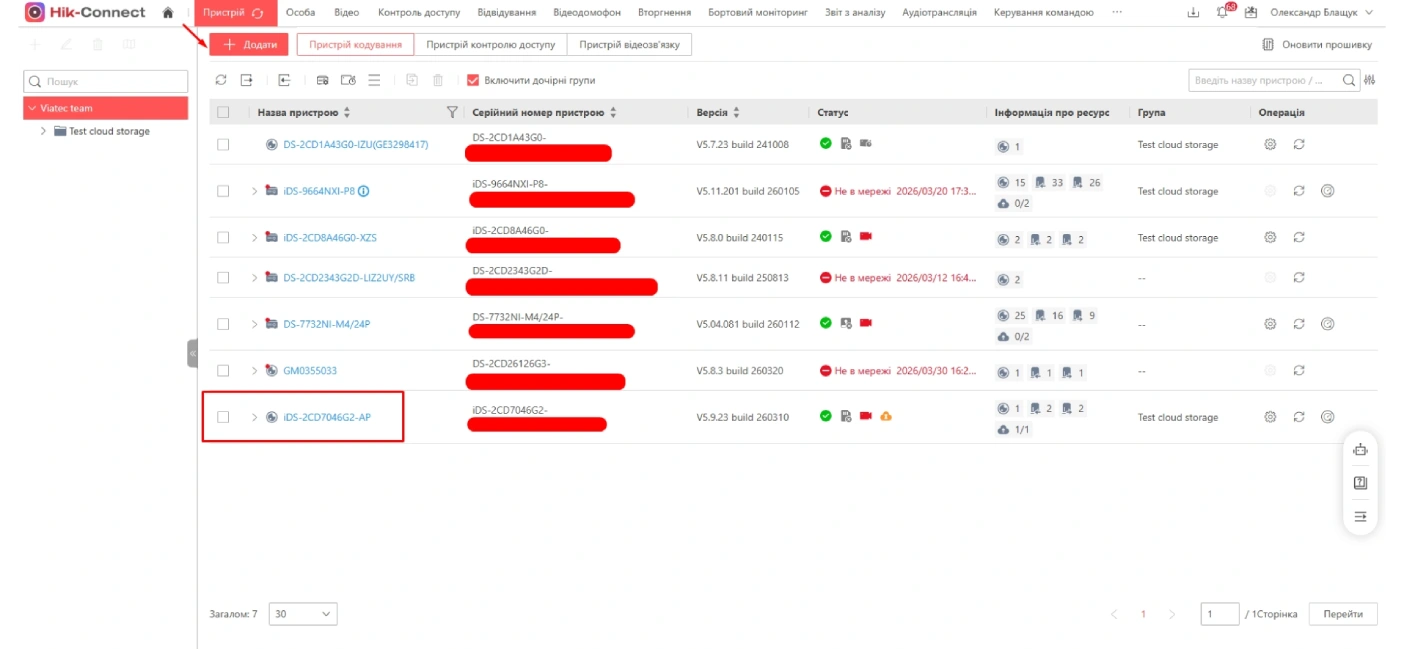Image resolution: width=1404 pixels, height=649 pixels.
Task: Open settings gear for iDS-2CD8A46G0-XZS row
Action: [1270, 237]
